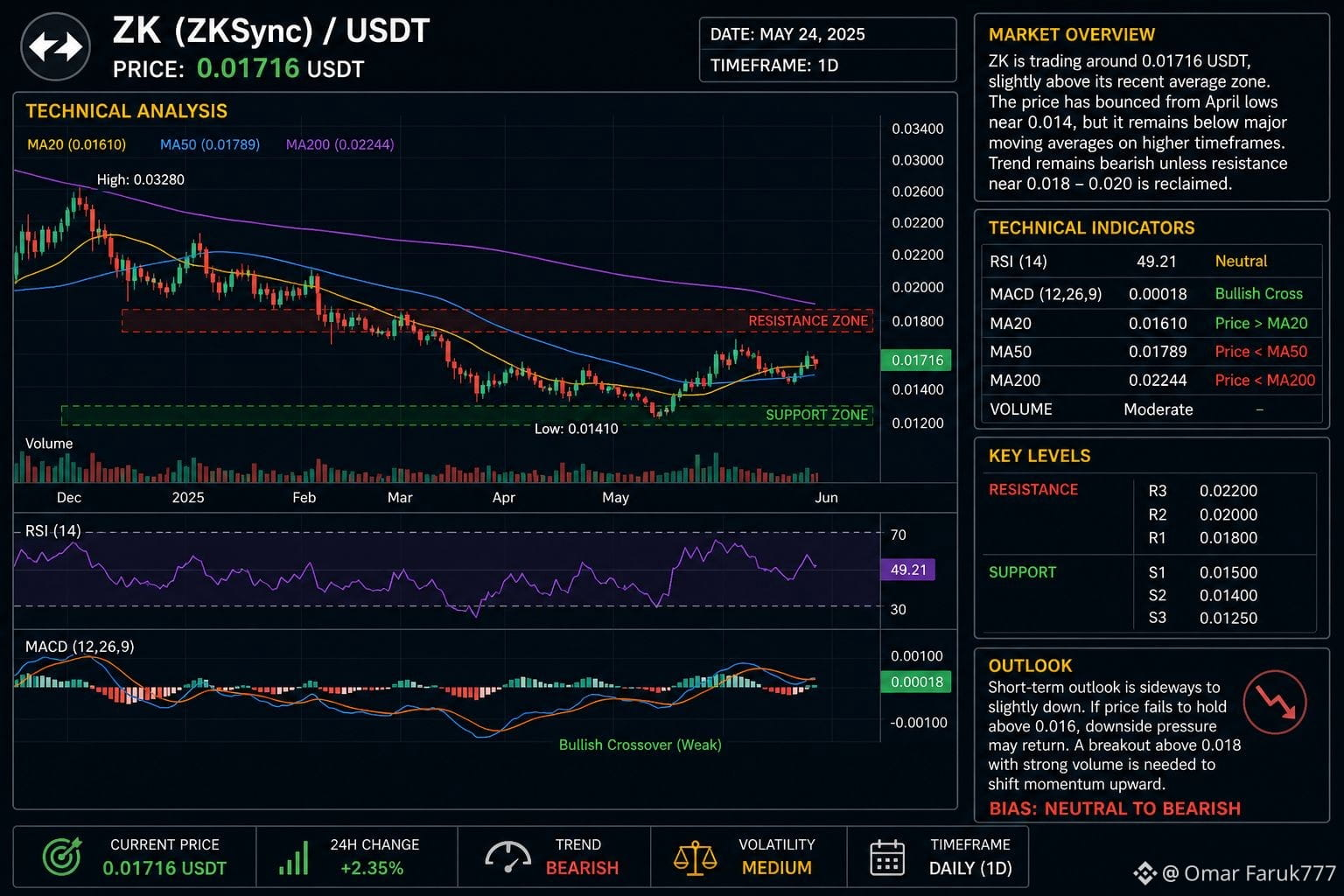Click the purple 49.21 RSI axis tag

(908, 570)
